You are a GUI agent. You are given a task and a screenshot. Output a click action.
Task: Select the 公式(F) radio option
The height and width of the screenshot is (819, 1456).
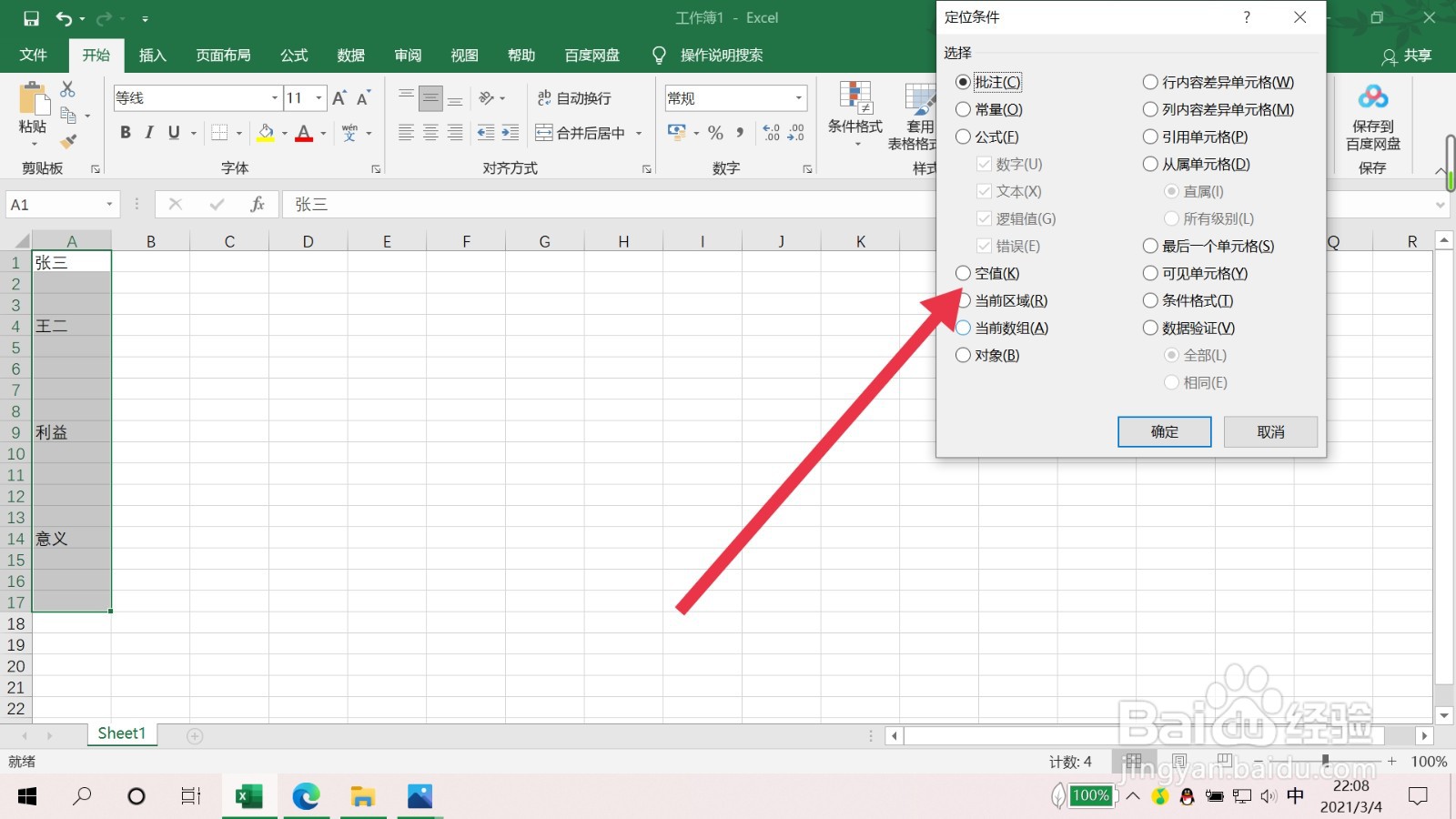963,136
